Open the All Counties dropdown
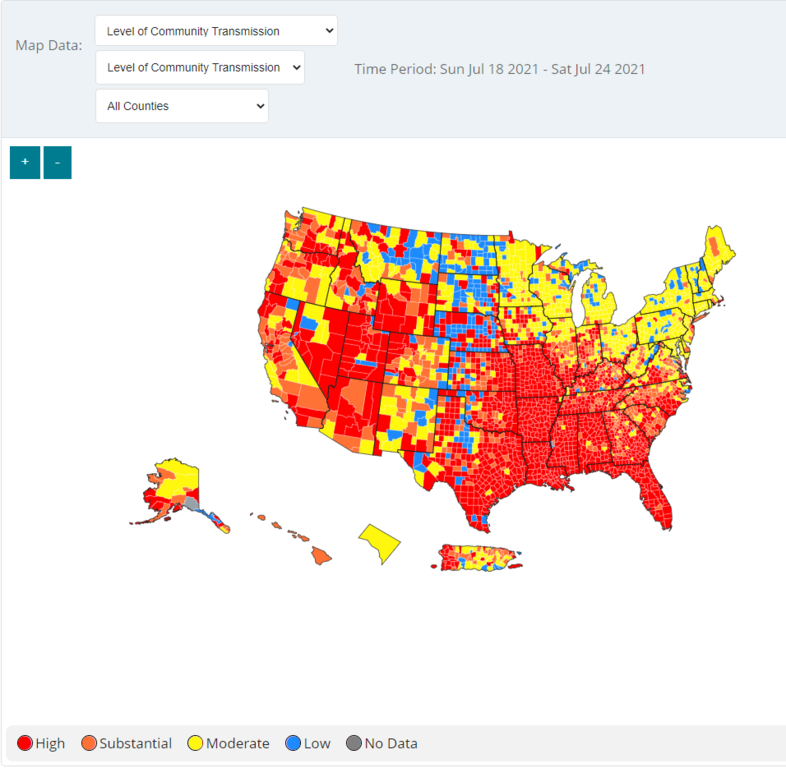The width and height of the screenshot is (786, 768). coord(182,106)
